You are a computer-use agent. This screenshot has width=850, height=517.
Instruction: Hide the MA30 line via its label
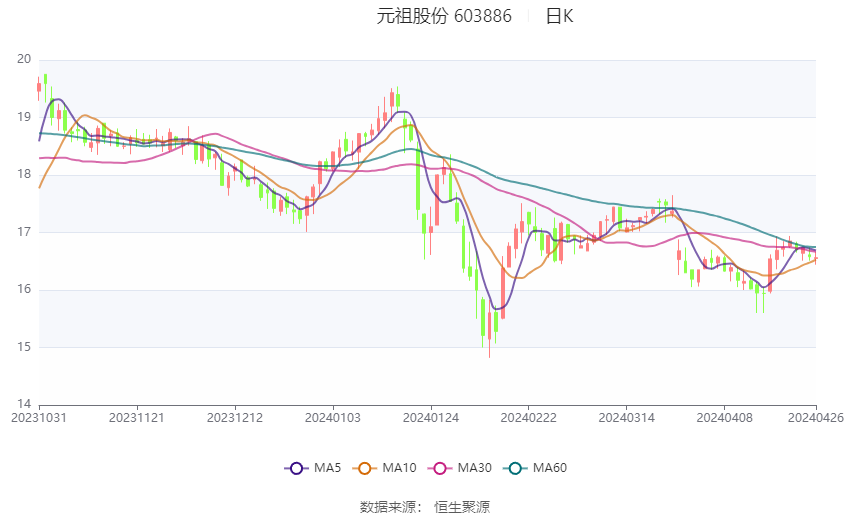coord(474,468)
